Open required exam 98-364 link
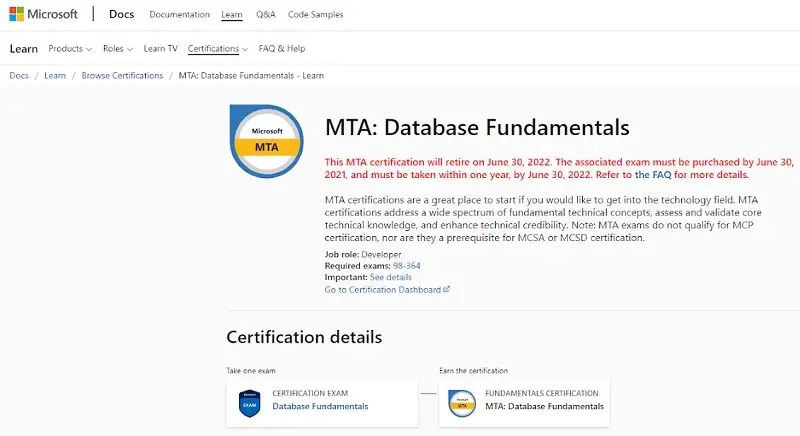Viewport: 800px width, 436px height. click(407, 266)
